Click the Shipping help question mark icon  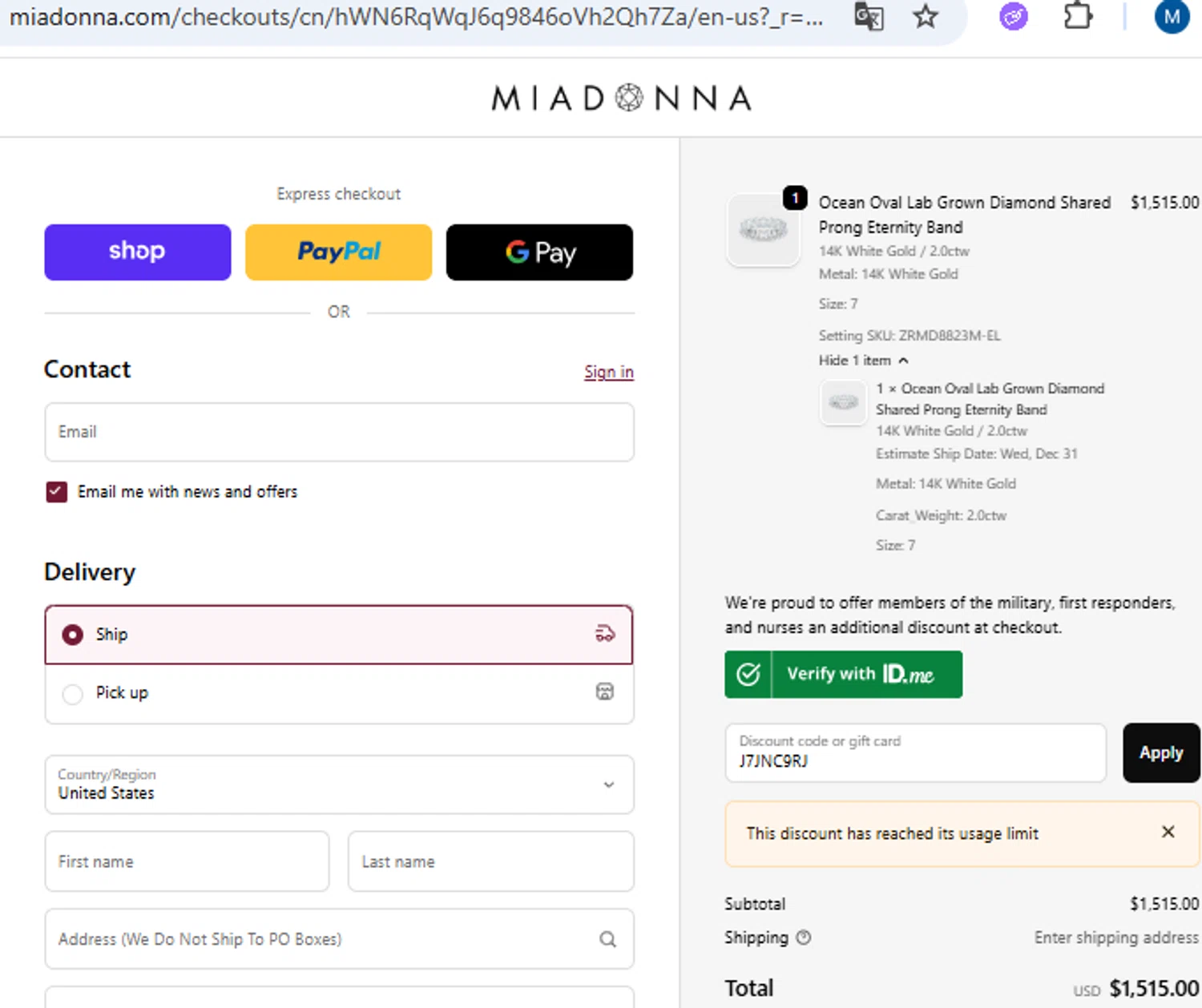point(804,937)
